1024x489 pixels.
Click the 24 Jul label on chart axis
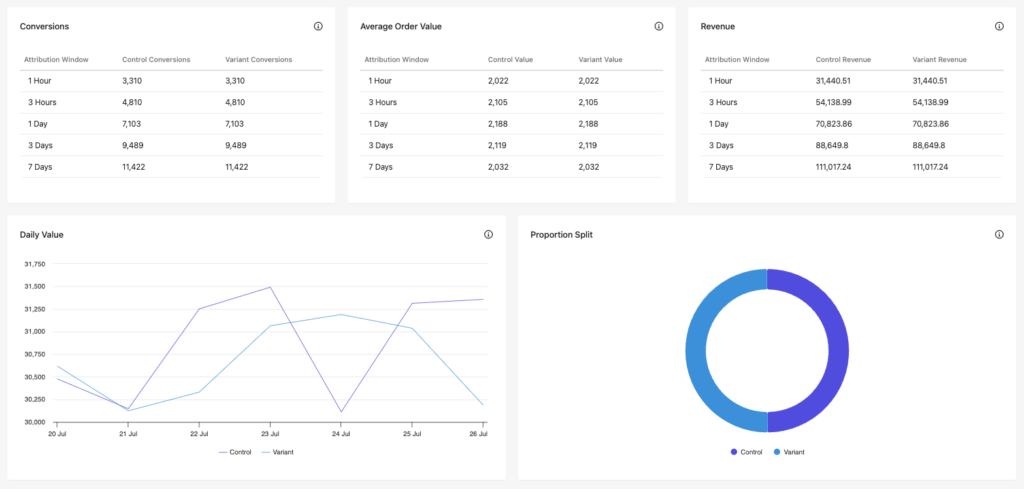click(341, 434)
